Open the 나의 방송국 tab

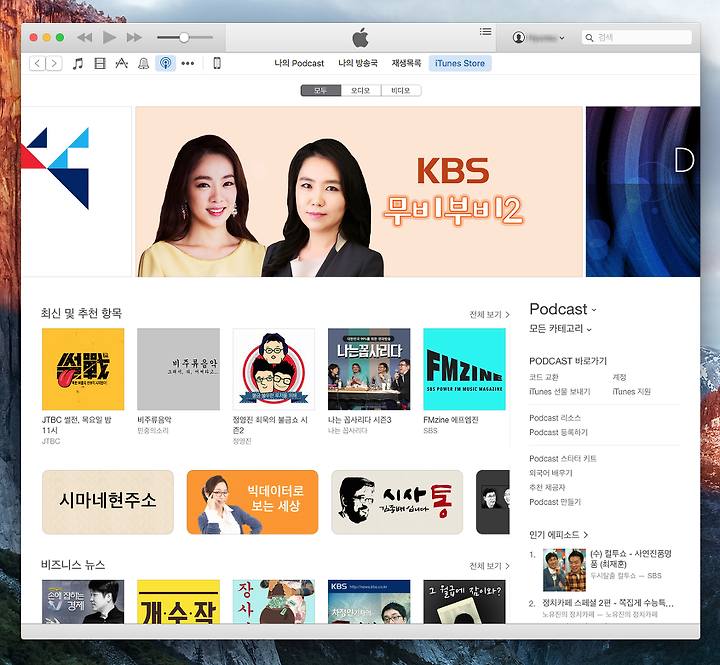click(x=358, y=63)
